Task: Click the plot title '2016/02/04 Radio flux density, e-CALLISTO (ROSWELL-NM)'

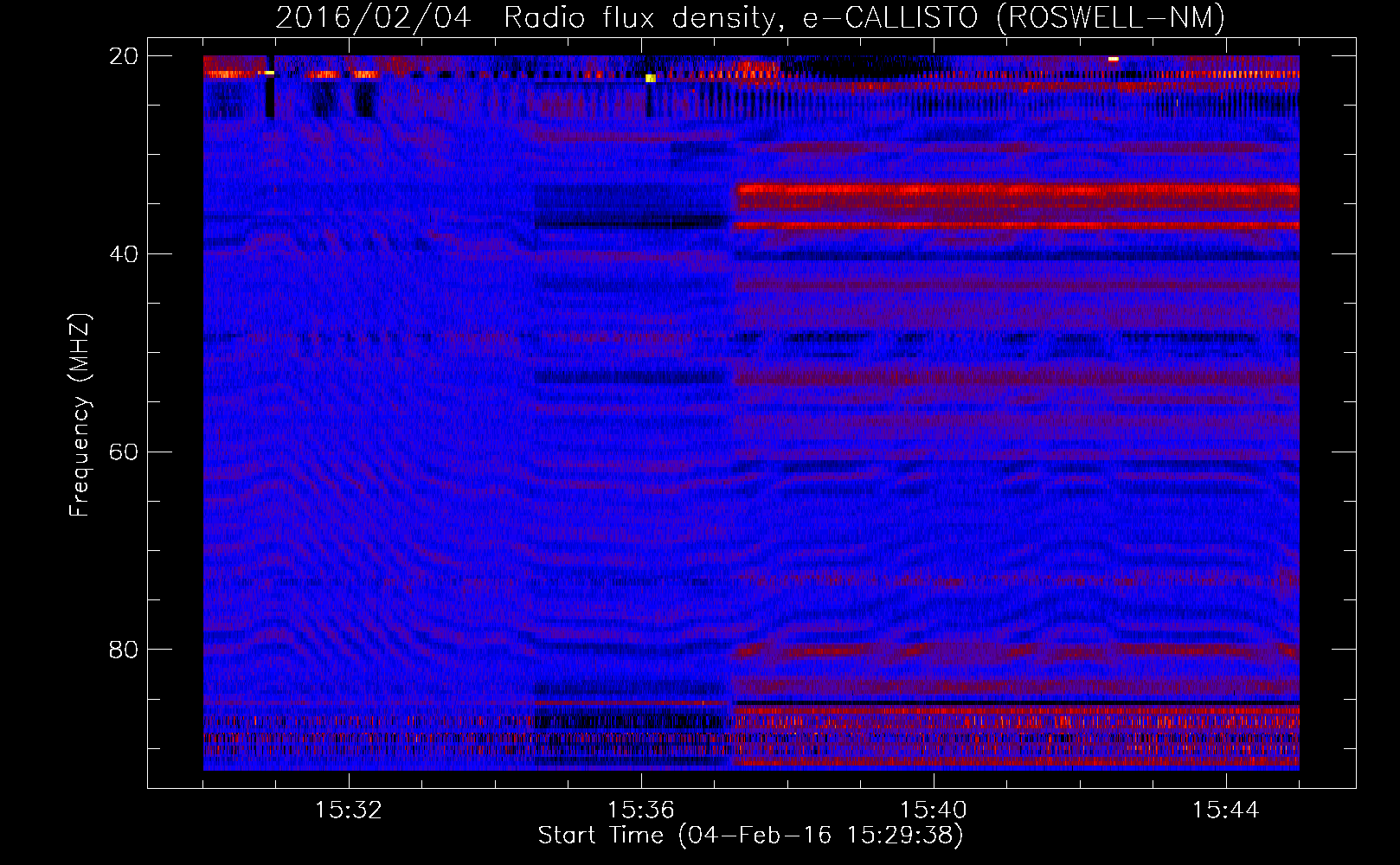Action: tap(750, 17)
